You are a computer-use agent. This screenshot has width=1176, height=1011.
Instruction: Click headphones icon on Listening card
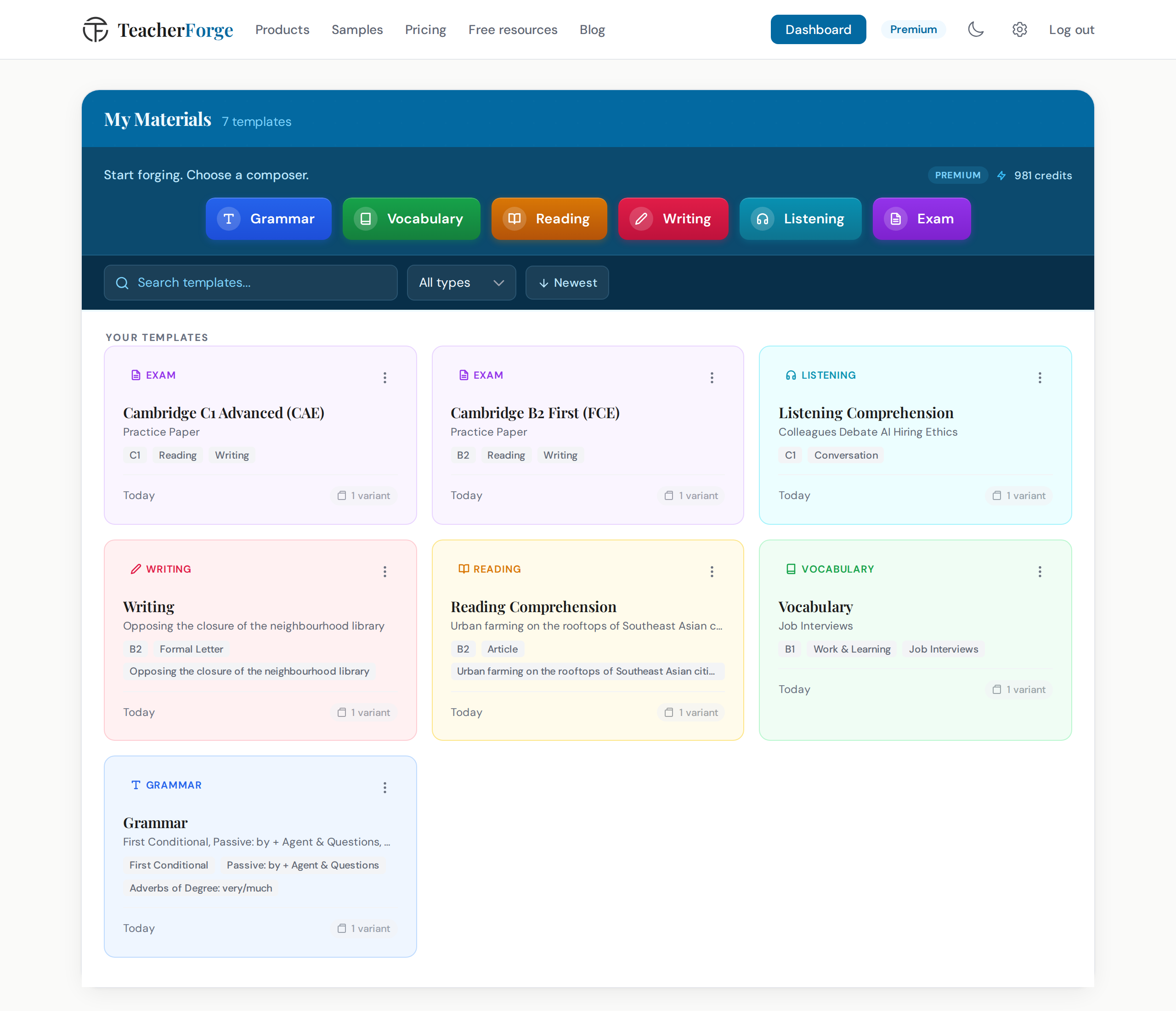point(791,375)
